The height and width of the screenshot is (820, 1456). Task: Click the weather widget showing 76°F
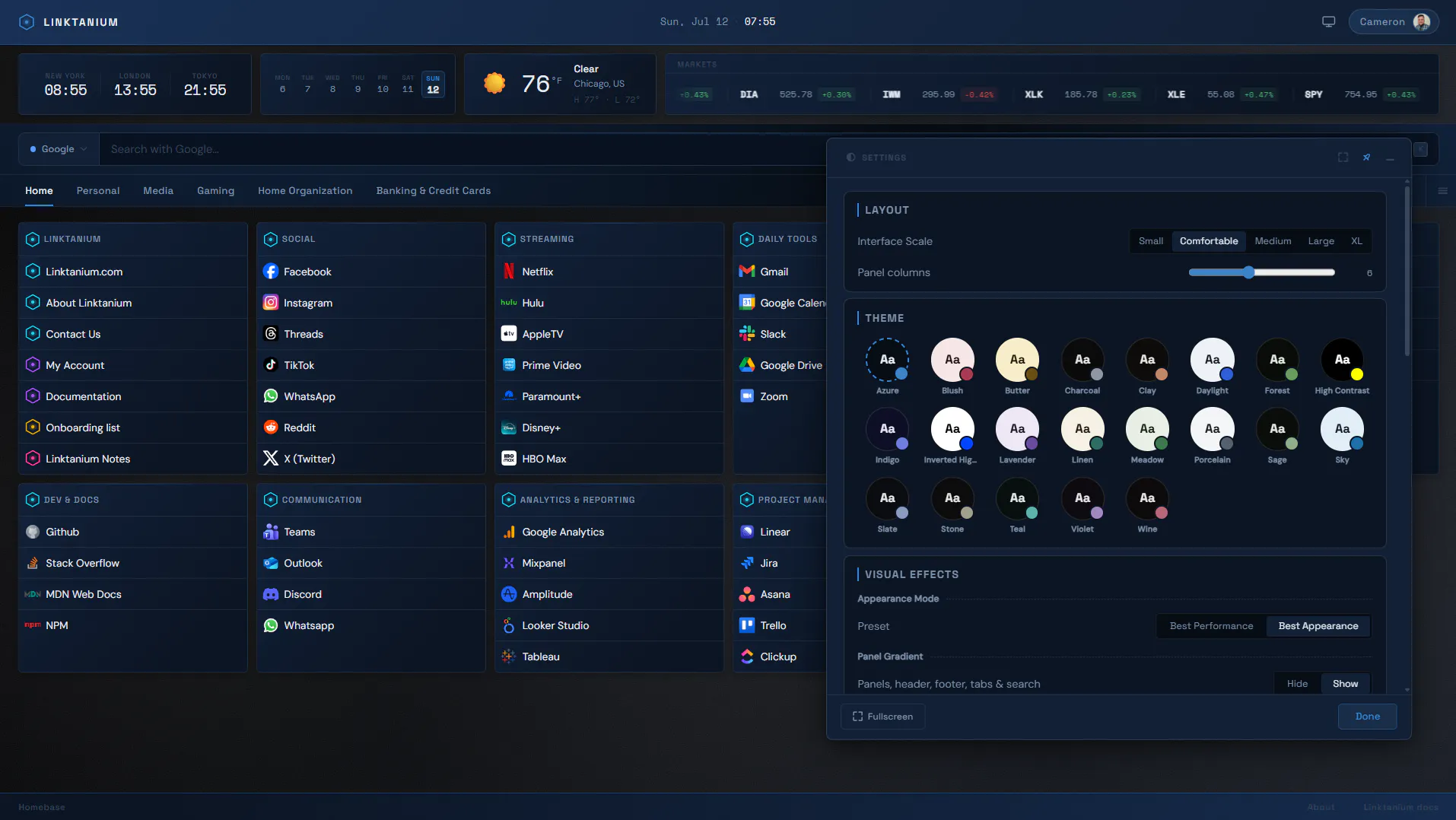click(x=560, y=84)
